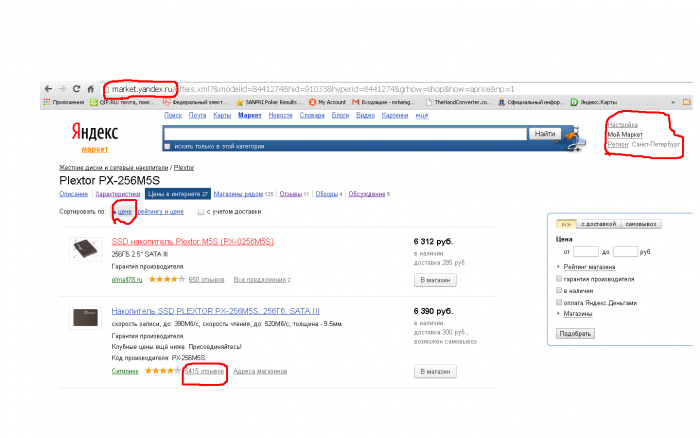Open 'Все предложения' link
The height and width of the screenshot is (438, 700).
point(259,279)
